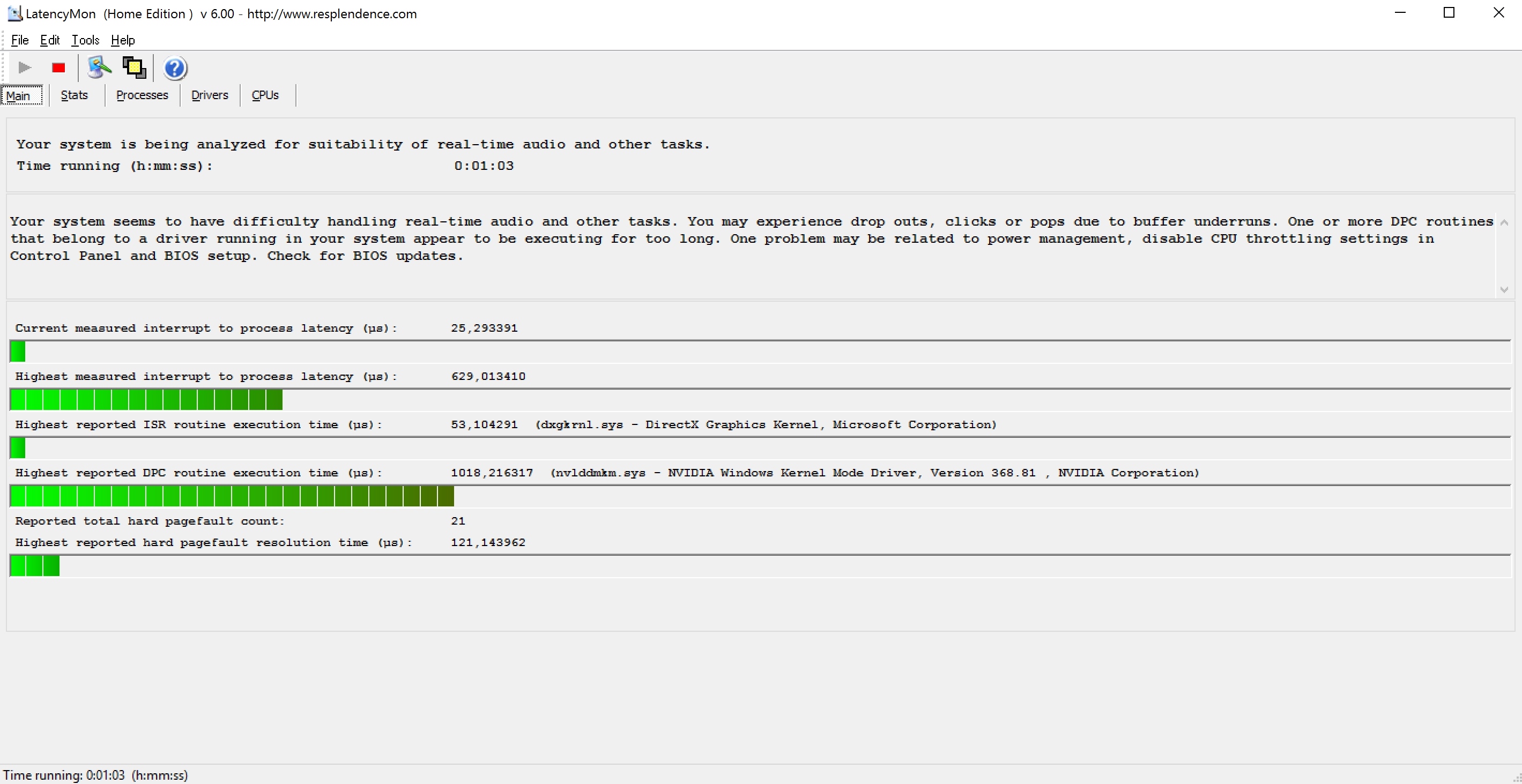Switch to the Drivers tab

(x=210, y=95)
